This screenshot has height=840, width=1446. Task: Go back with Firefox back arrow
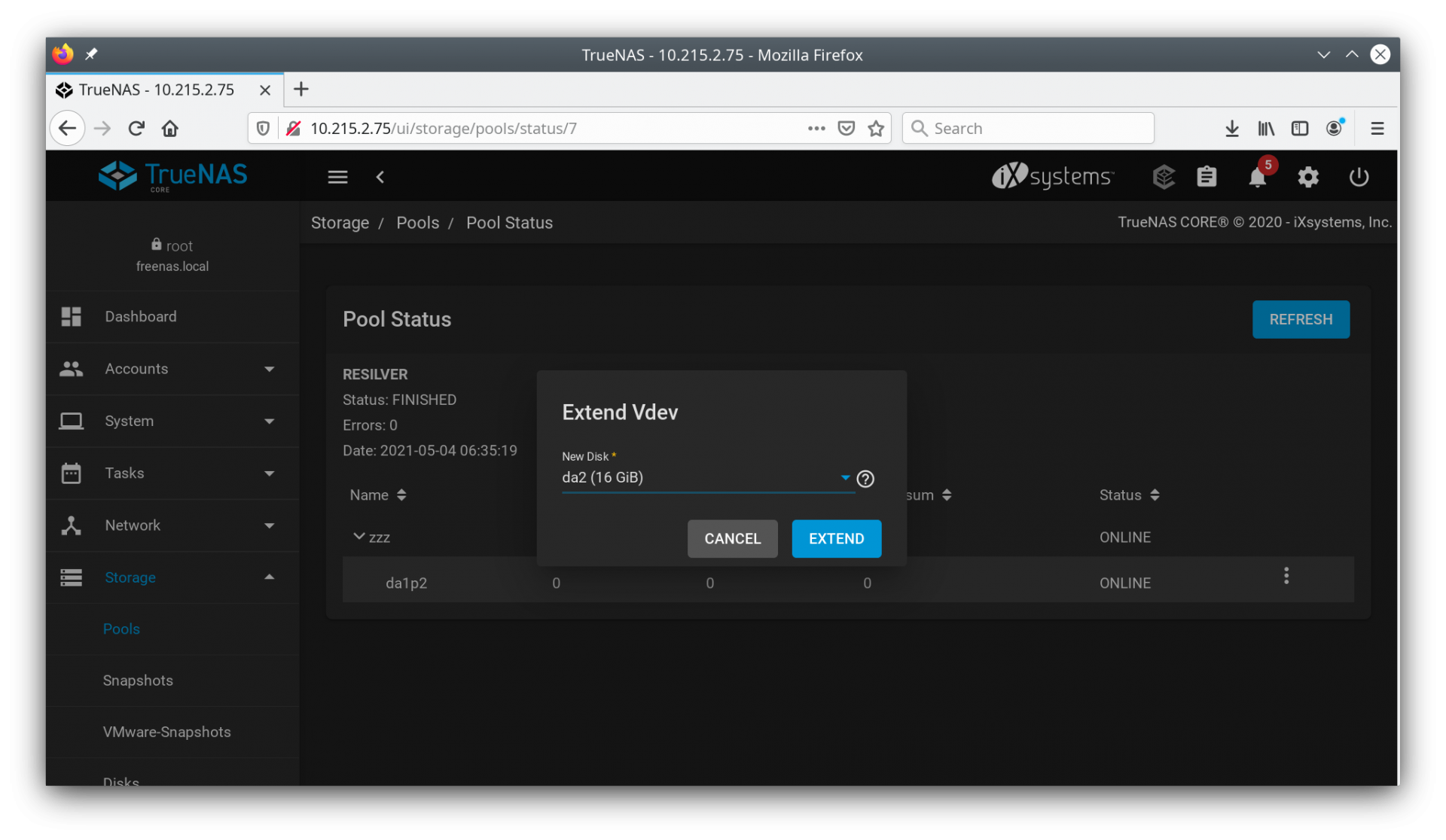(68, 129)
